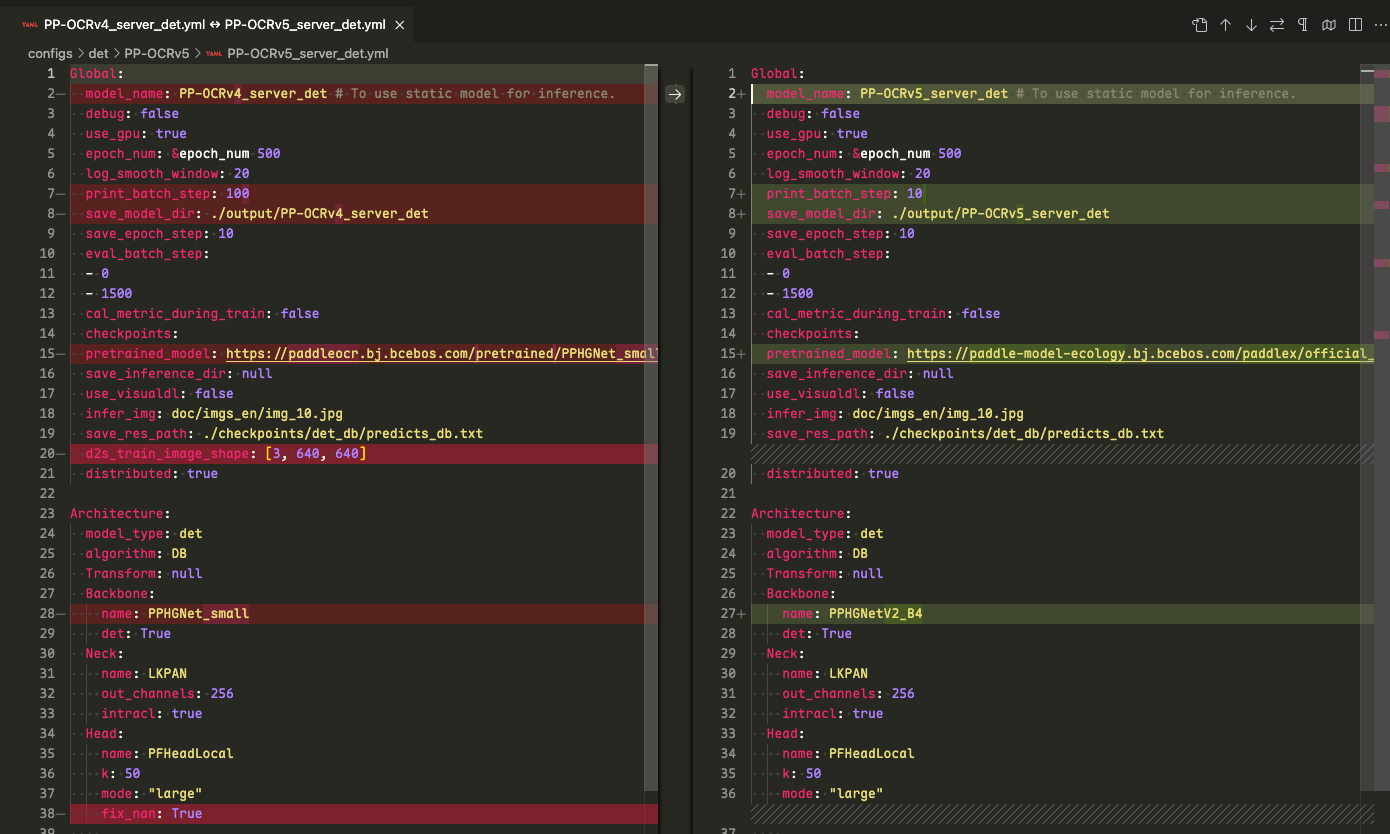Expand the det folder breadcrumb
1390x834 pixels.
pos(98,53)
